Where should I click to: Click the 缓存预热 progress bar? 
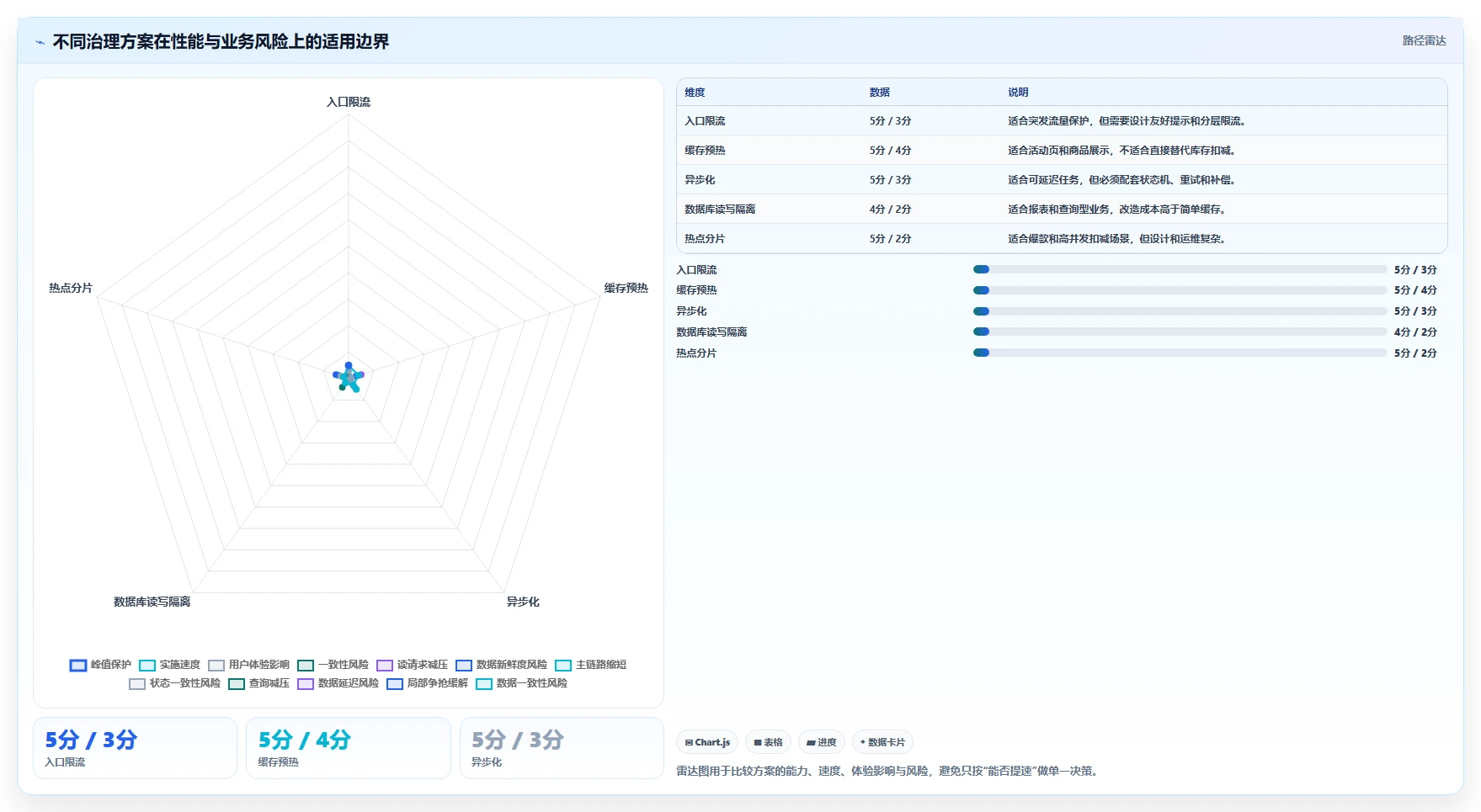pyautogui.click(x=1180, y=290)
